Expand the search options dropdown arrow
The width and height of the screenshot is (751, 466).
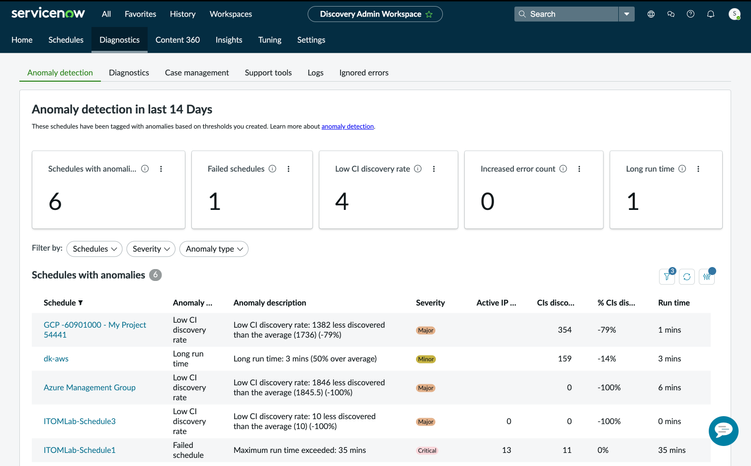click(x=626, y=14)
